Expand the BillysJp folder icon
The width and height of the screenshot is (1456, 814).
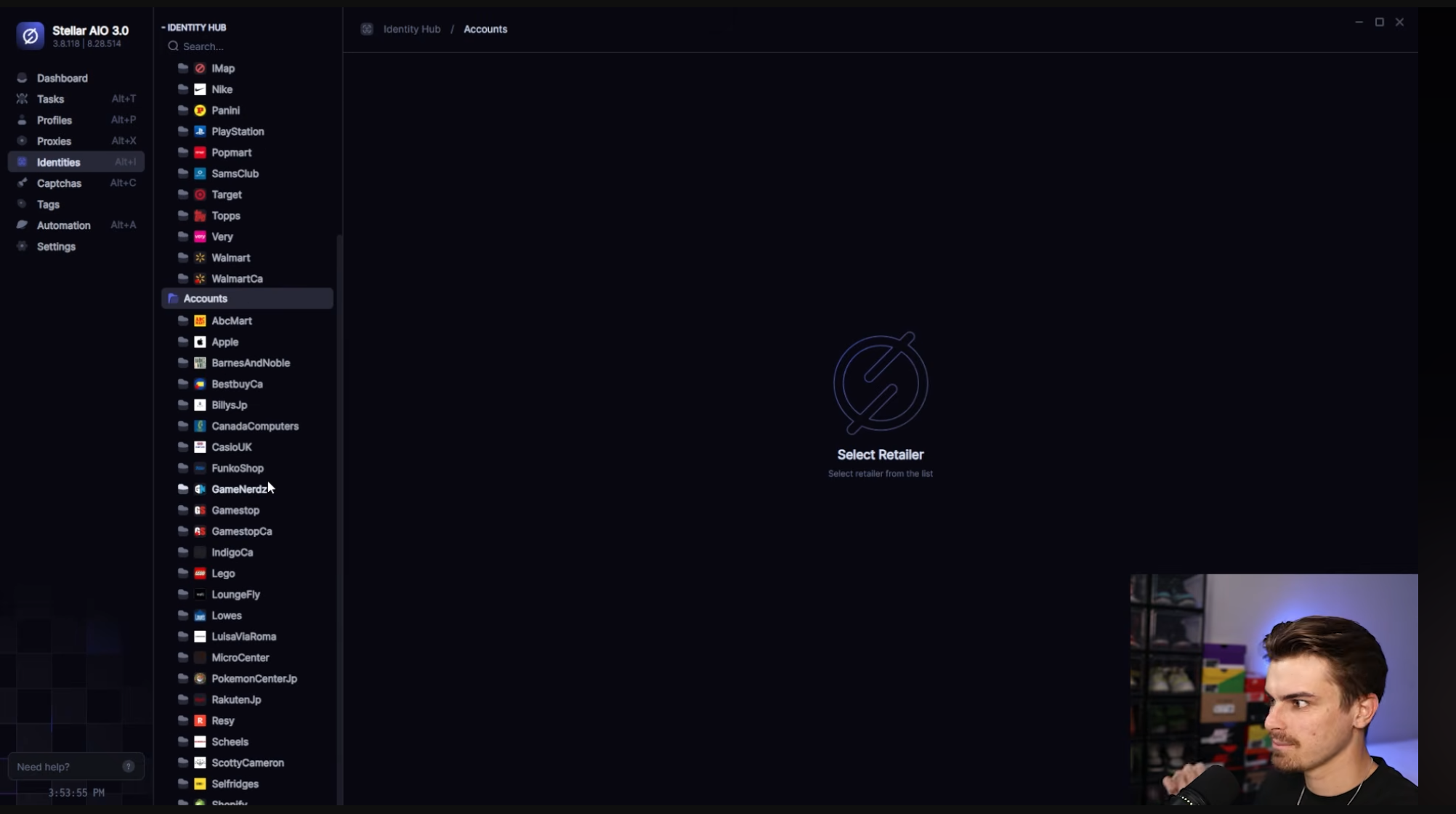[x=183, y=405]
